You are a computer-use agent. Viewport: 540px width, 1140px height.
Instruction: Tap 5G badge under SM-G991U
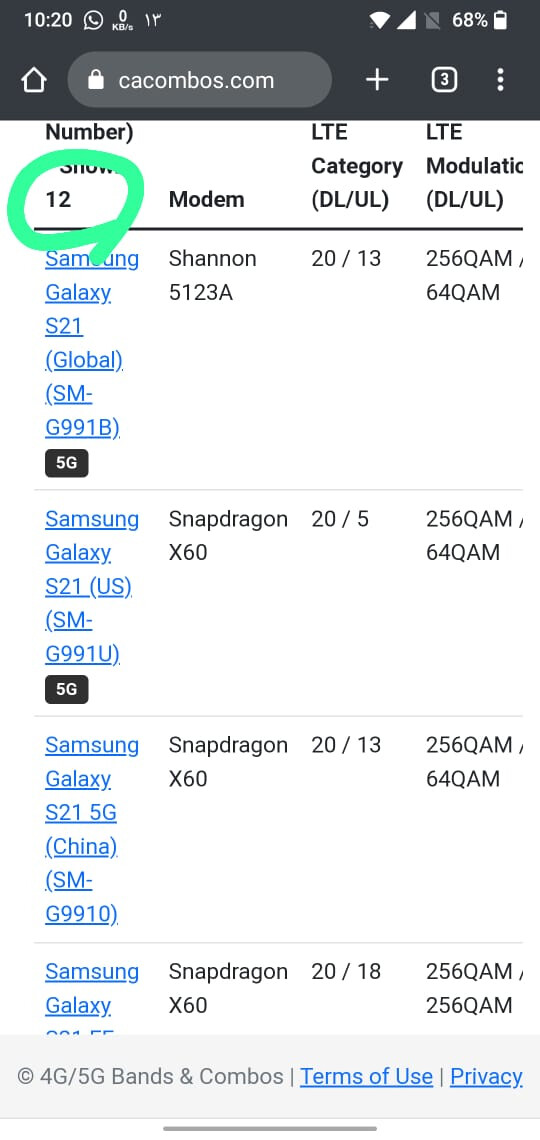point(67,689)
